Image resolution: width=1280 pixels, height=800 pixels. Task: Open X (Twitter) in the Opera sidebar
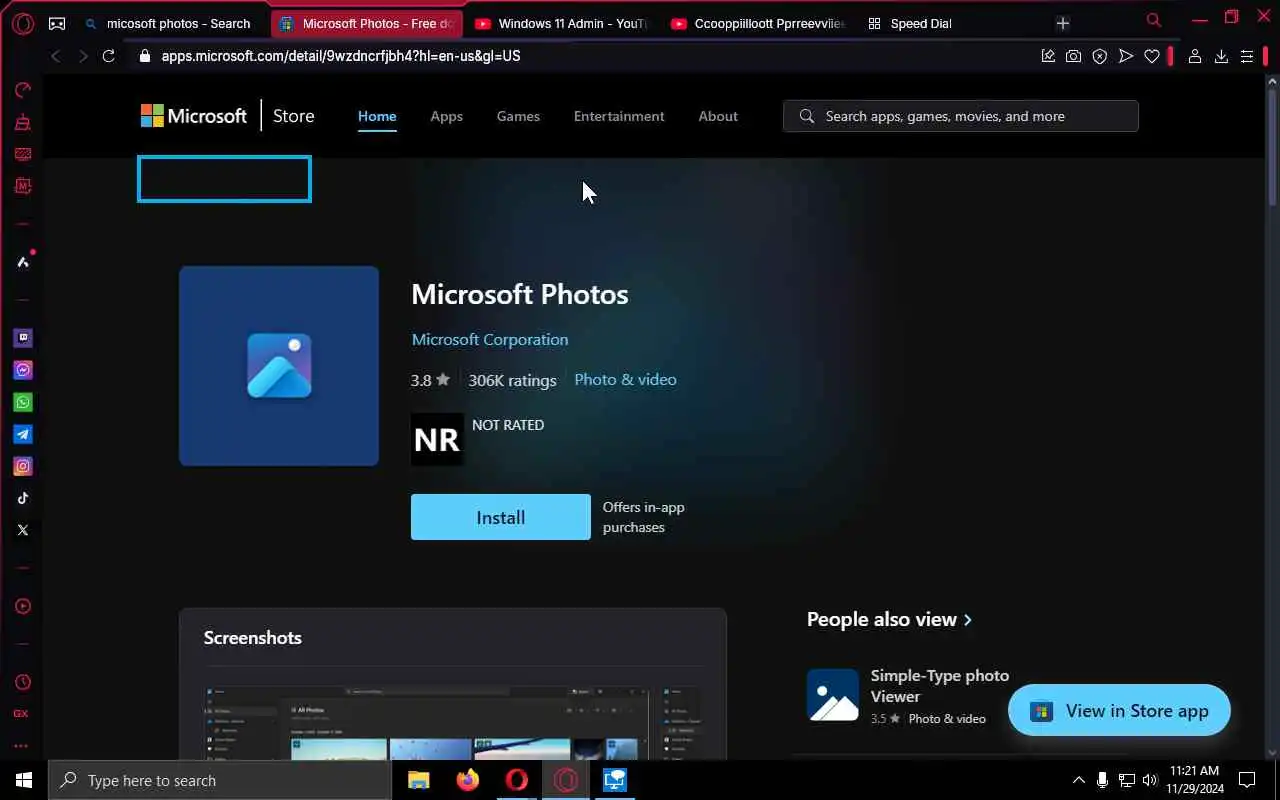pyautogui.click(x=22, y=530)
